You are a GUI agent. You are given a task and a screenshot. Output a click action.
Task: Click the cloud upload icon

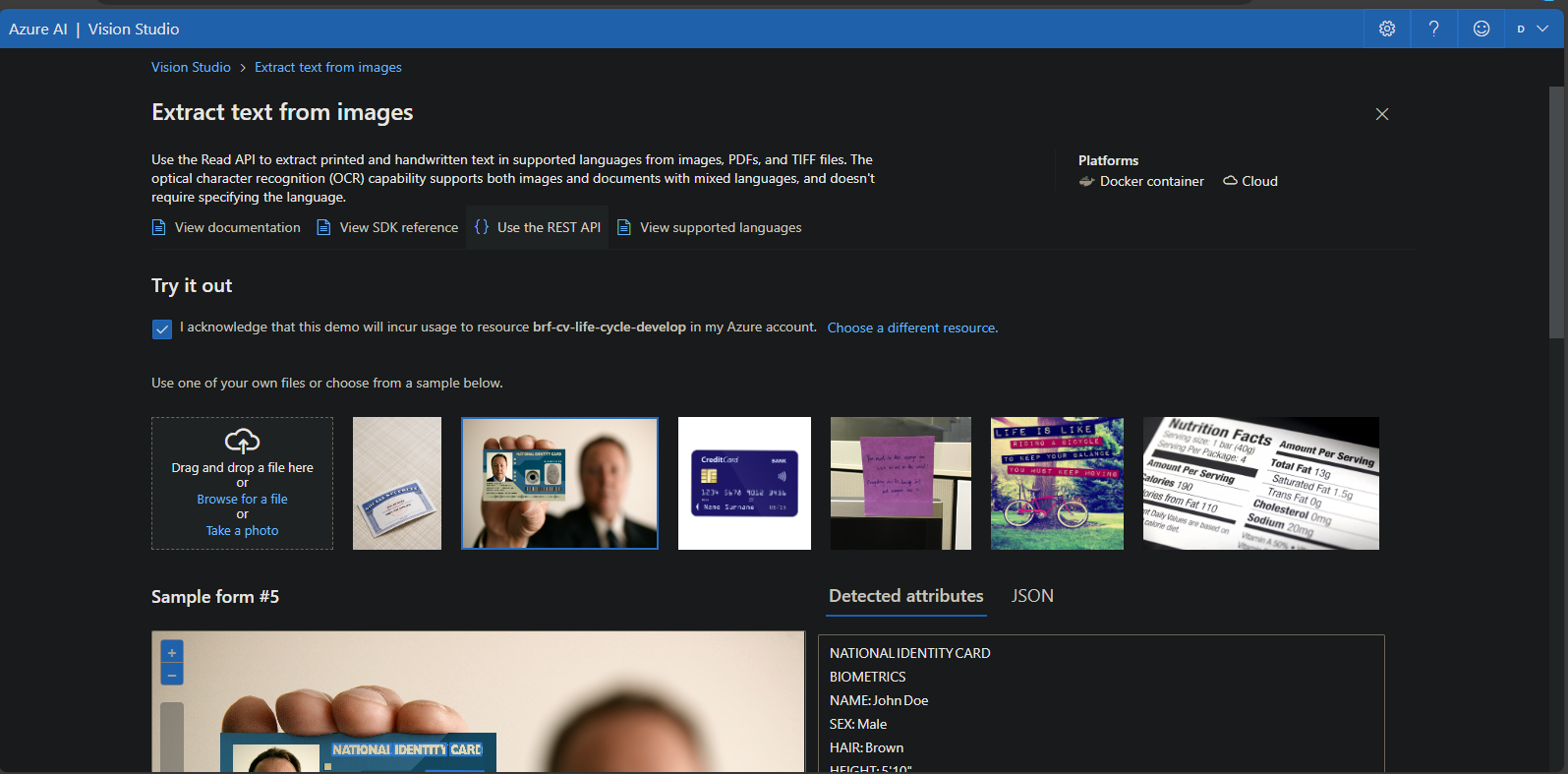242,441
